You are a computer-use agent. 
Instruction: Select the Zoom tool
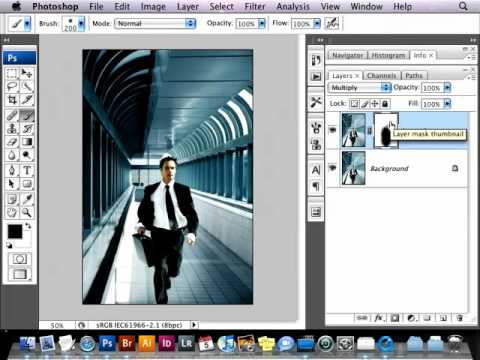click(x=27, y=212)
